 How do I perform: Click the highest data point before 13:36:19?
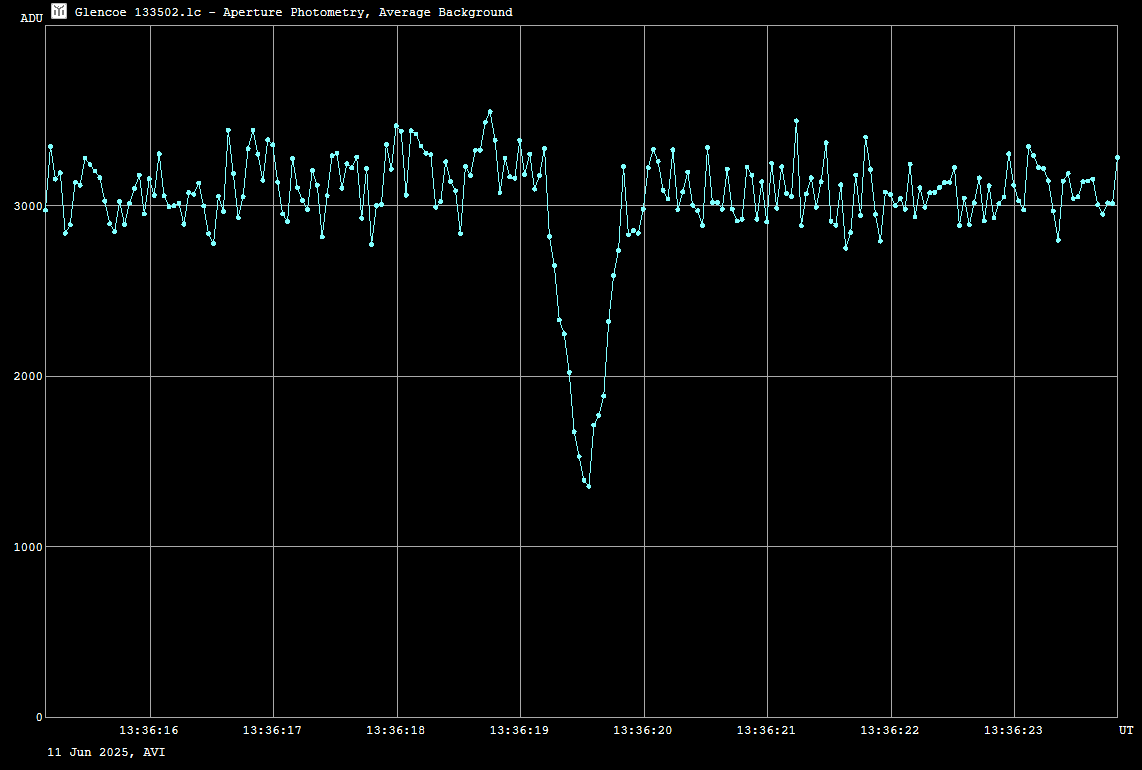490,112
